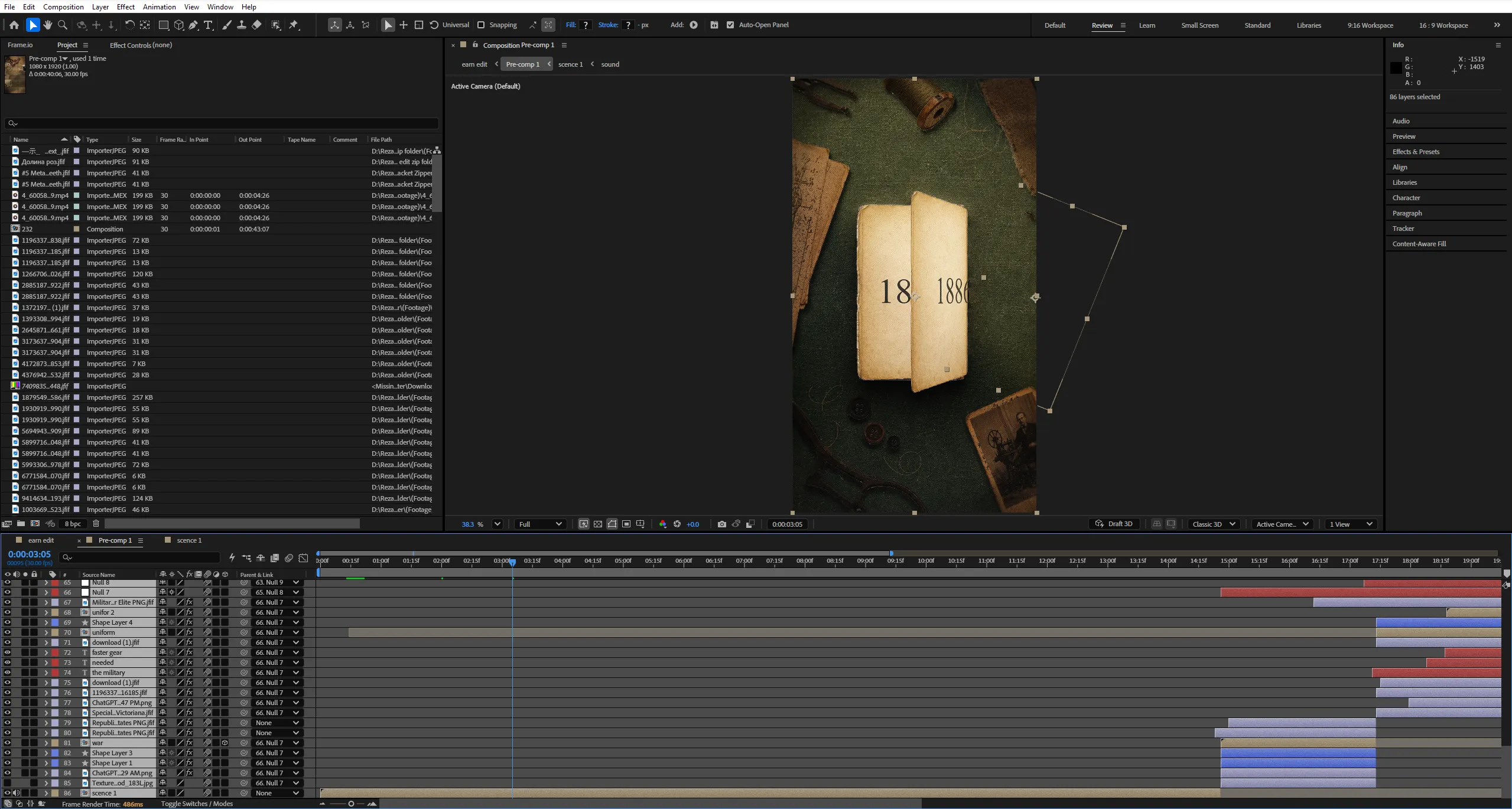The width and height of the screenshot is (1512, 809).
Task: Open the Character panel
Action: pos(1406,198)
